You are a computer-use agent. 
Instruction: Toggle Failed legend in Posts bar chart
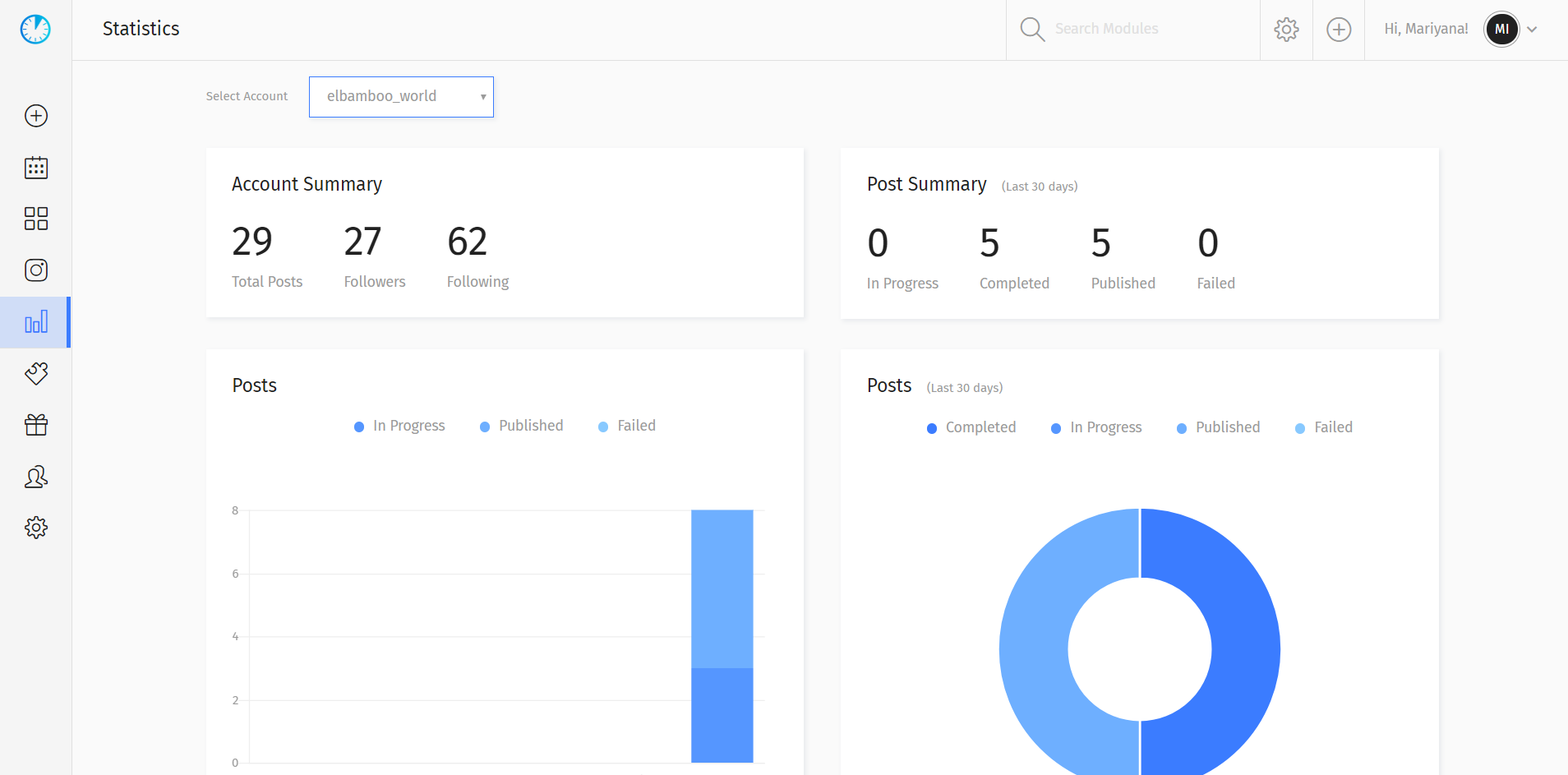pos(627,426)
